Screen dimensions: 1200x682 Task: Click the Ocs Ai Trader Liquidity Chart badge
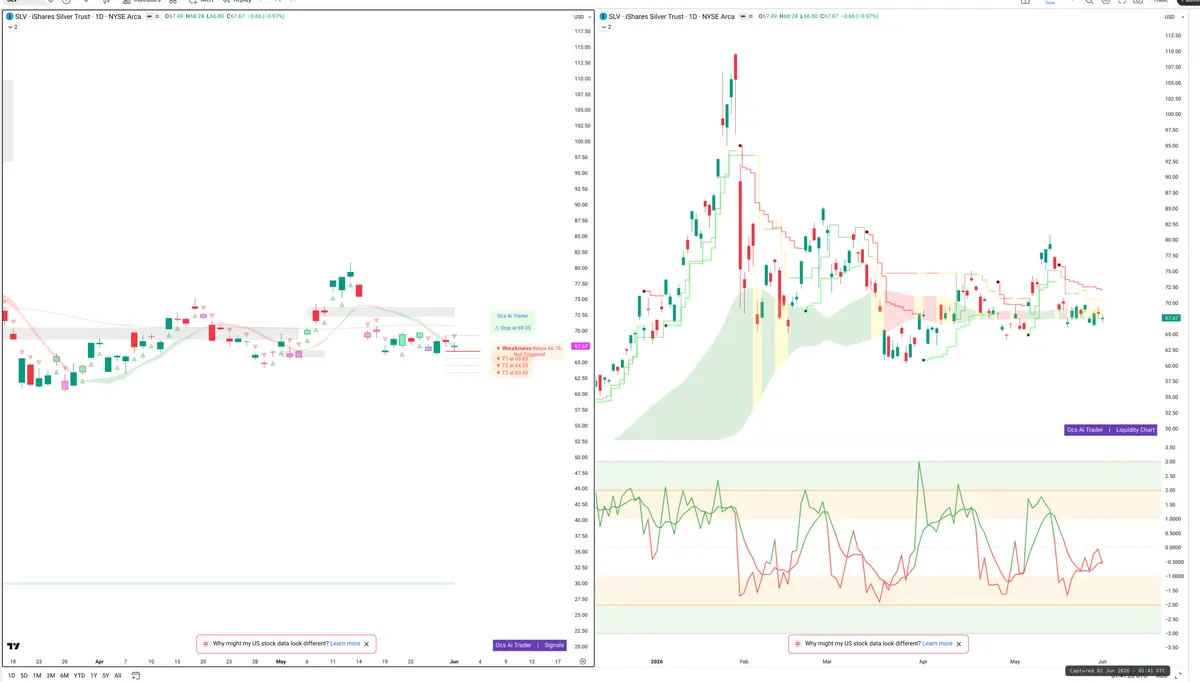(x=1111, y=430)
